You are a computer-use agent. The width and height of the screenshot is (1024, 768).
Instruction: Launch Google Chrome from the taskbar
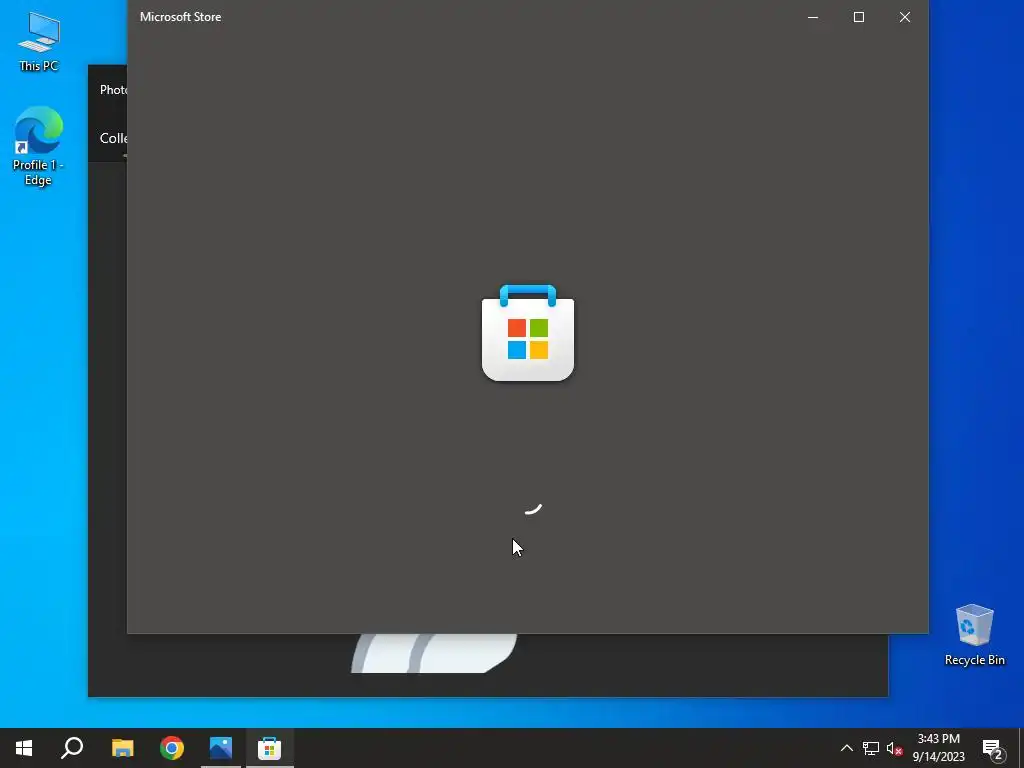tap(172, 748)
